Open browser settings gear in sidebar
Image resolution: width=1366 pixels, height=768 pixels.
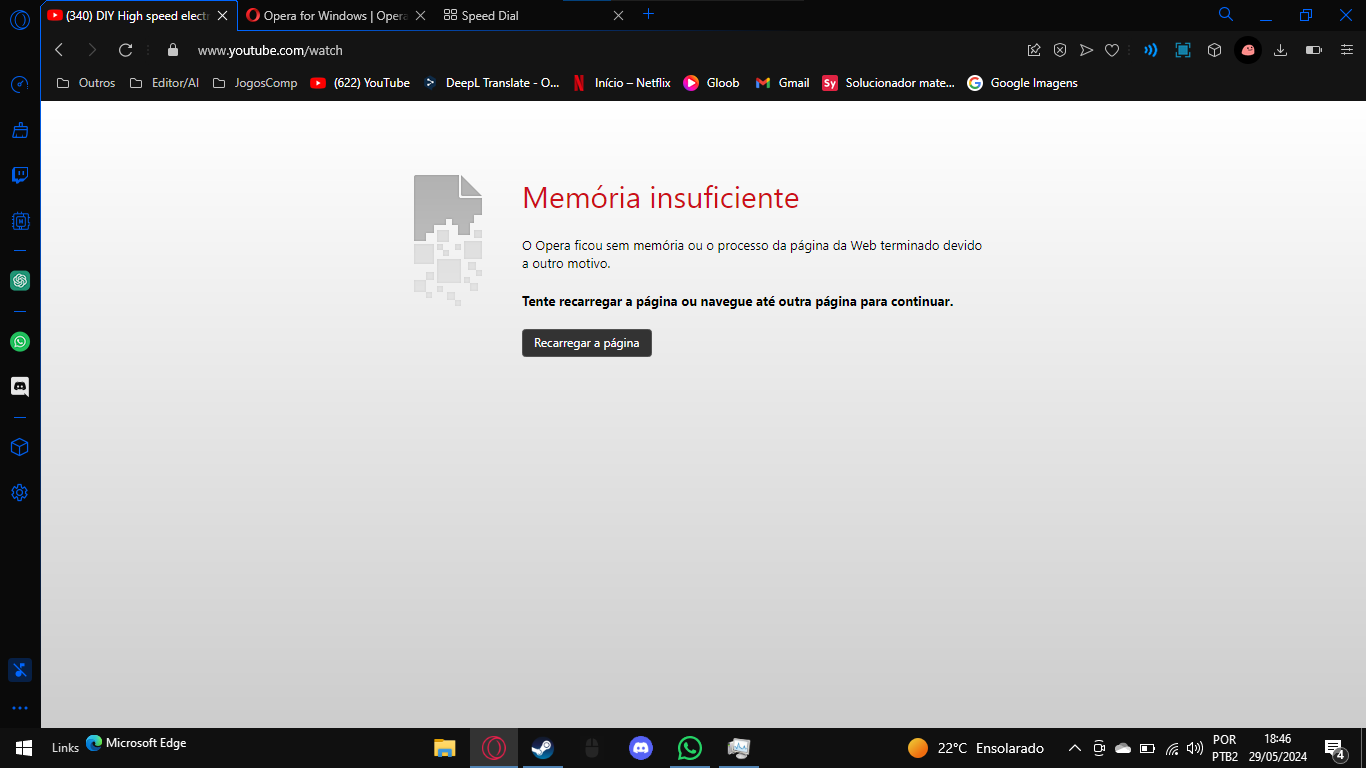click(x=19, y=493)
